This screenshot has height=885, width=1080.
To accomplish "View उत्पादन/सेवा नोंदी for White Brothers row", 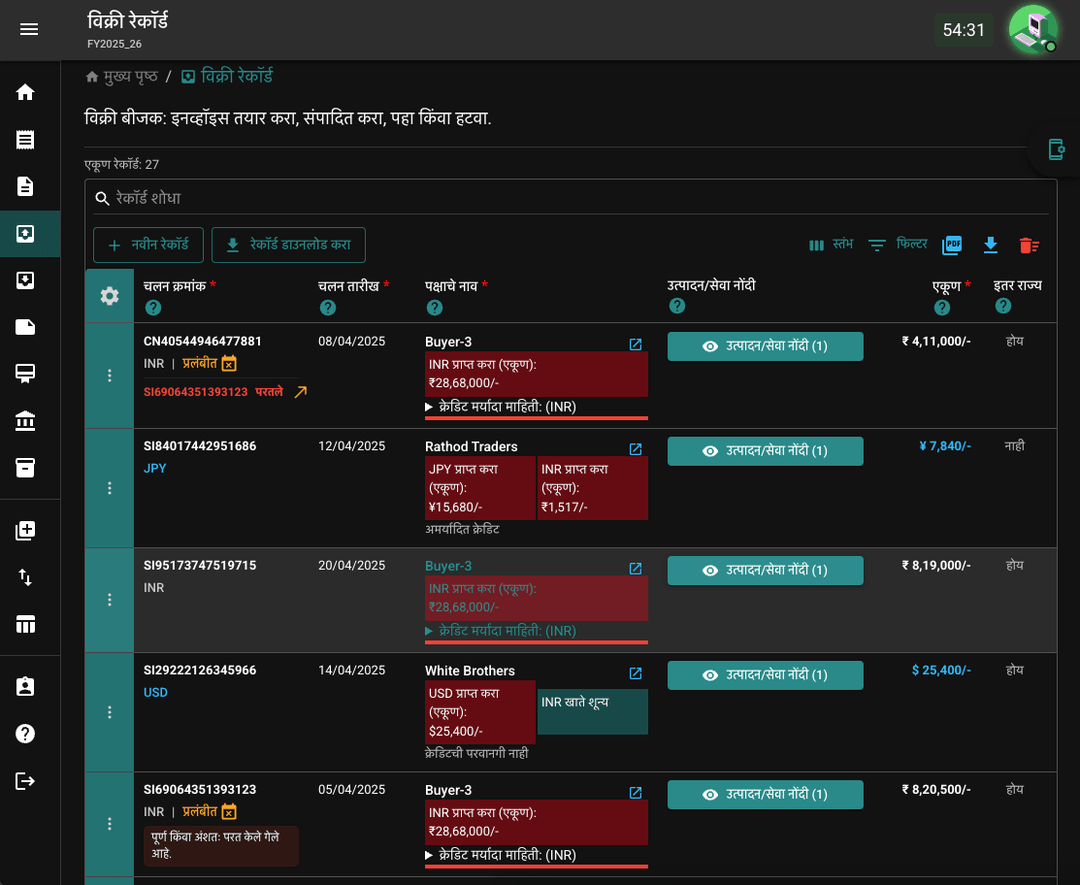I will coord(765,675).
